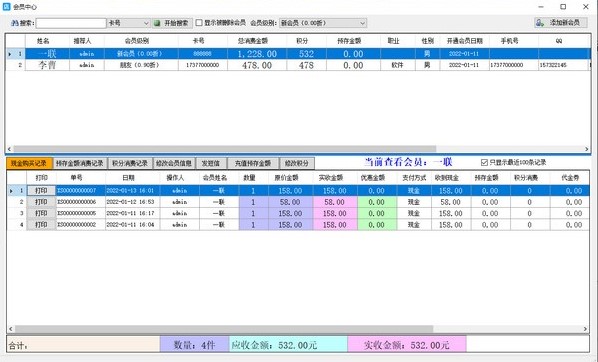Click the 总消费金额 column header

(x=253, y=41)
